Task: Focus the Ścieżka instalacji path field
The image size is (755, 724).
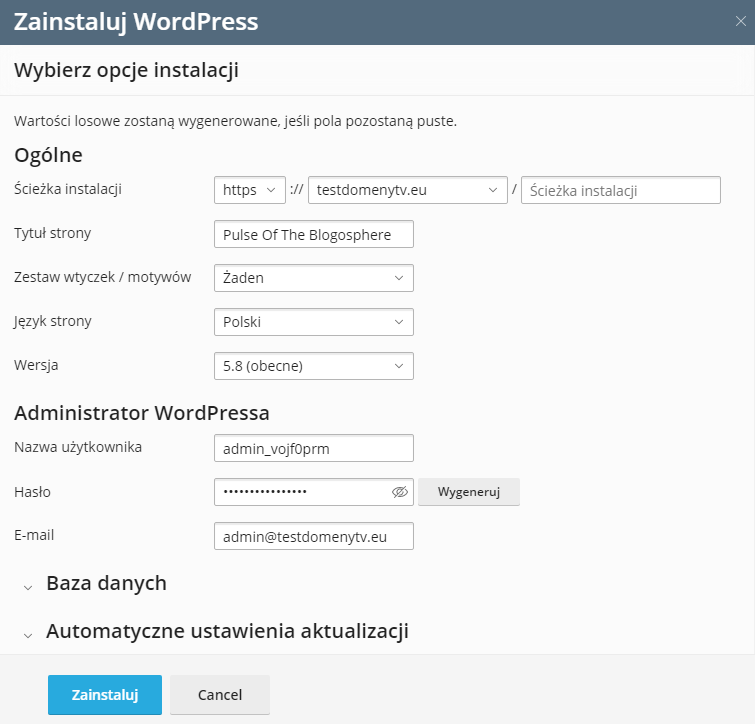Action: click(x=621, y=190)
